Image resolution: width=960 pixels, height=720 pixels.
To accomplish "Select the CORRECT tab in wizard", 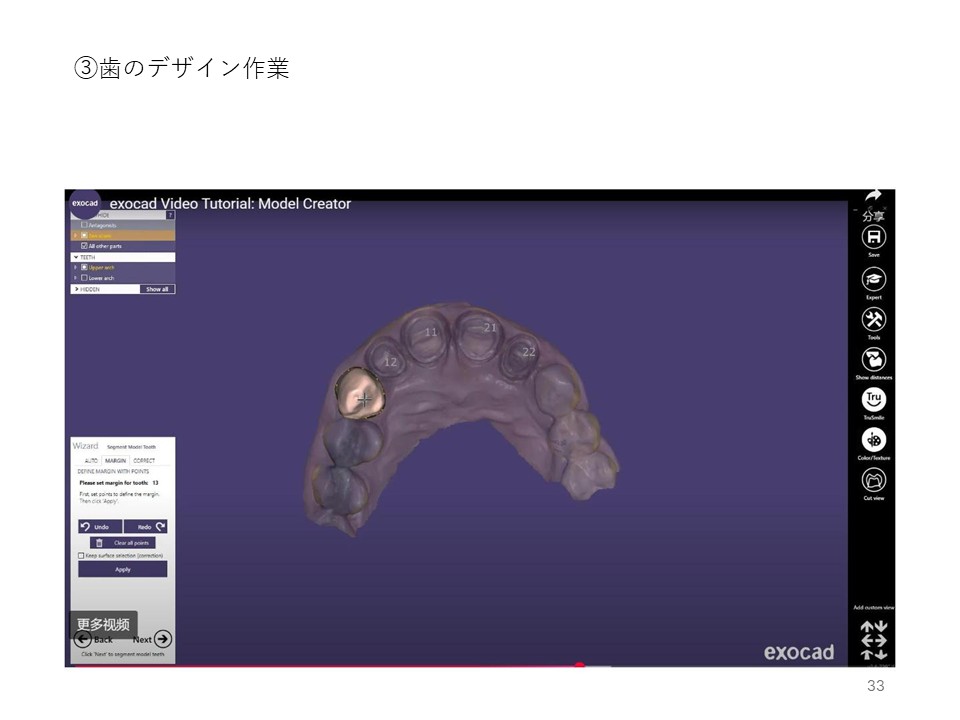I will pyautogui.click(x=144, y=460).
